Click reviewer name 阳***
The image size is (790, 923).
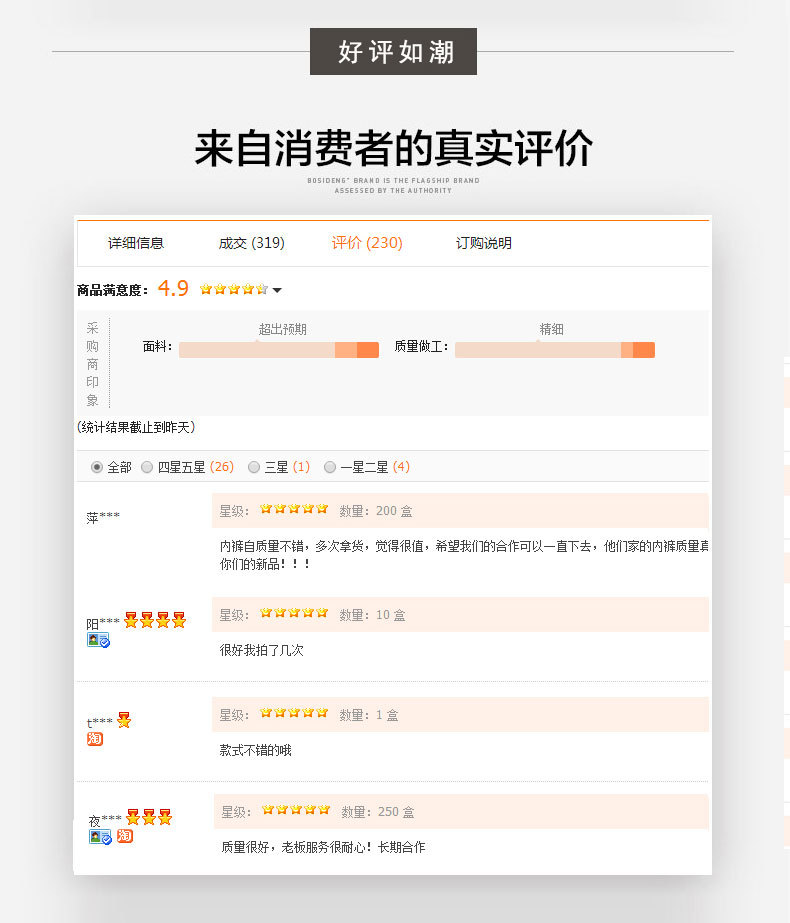[x=103, y=623]
